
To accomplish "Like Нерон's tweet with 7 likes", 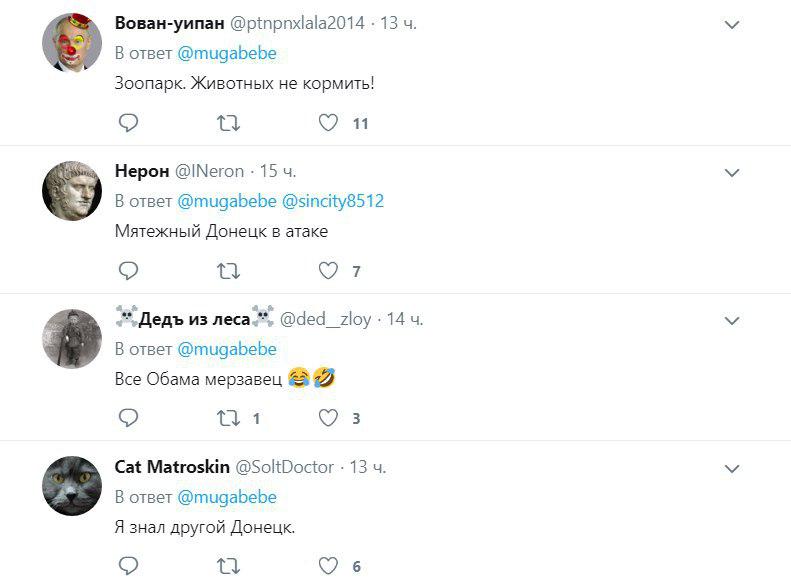I will [329, 271].
